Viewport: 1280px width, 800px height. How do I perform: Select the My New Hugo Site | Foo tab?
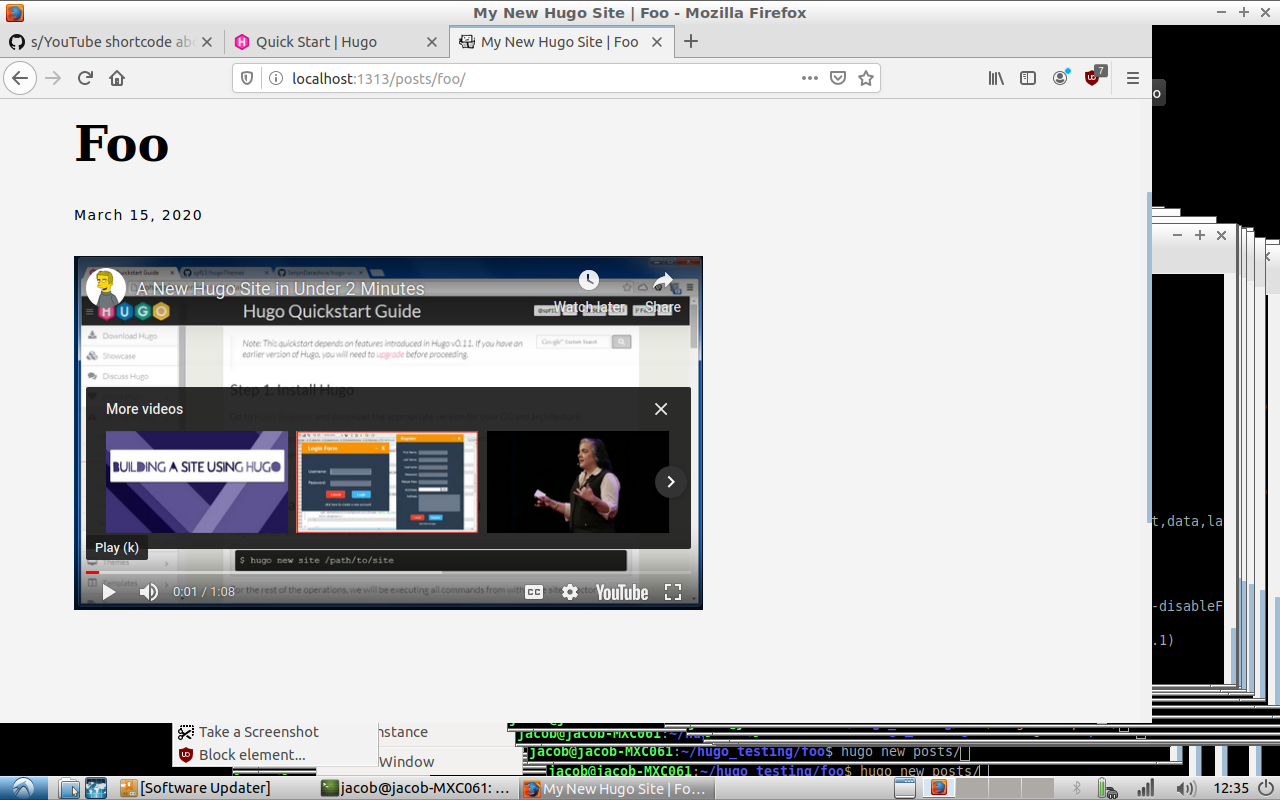coord(560,42)
